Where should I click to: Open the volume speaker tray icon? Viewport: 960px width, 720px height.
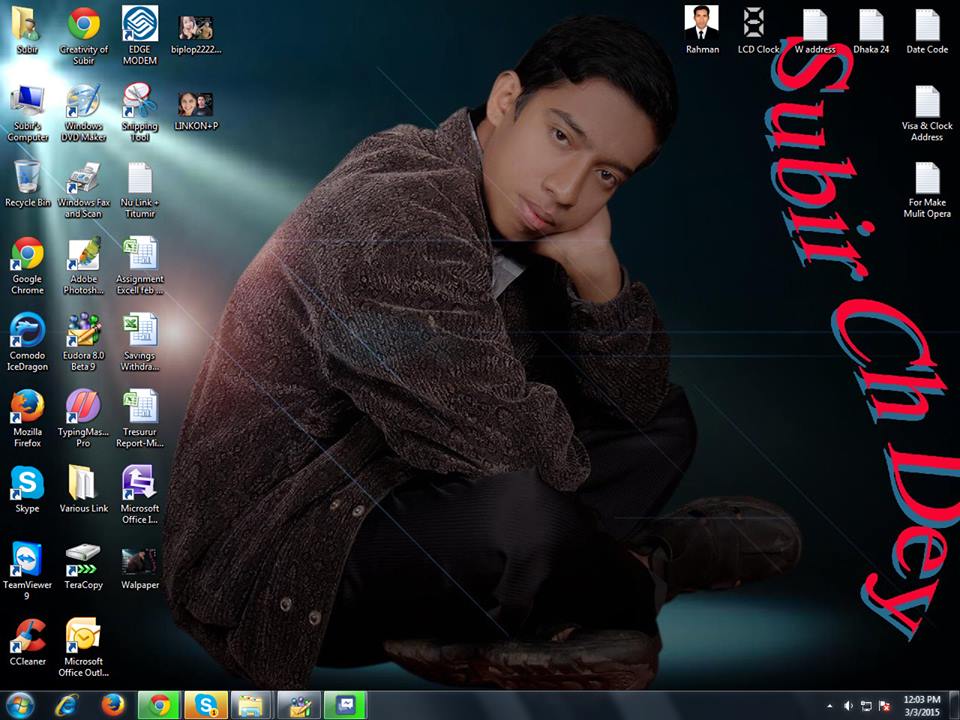849,706
